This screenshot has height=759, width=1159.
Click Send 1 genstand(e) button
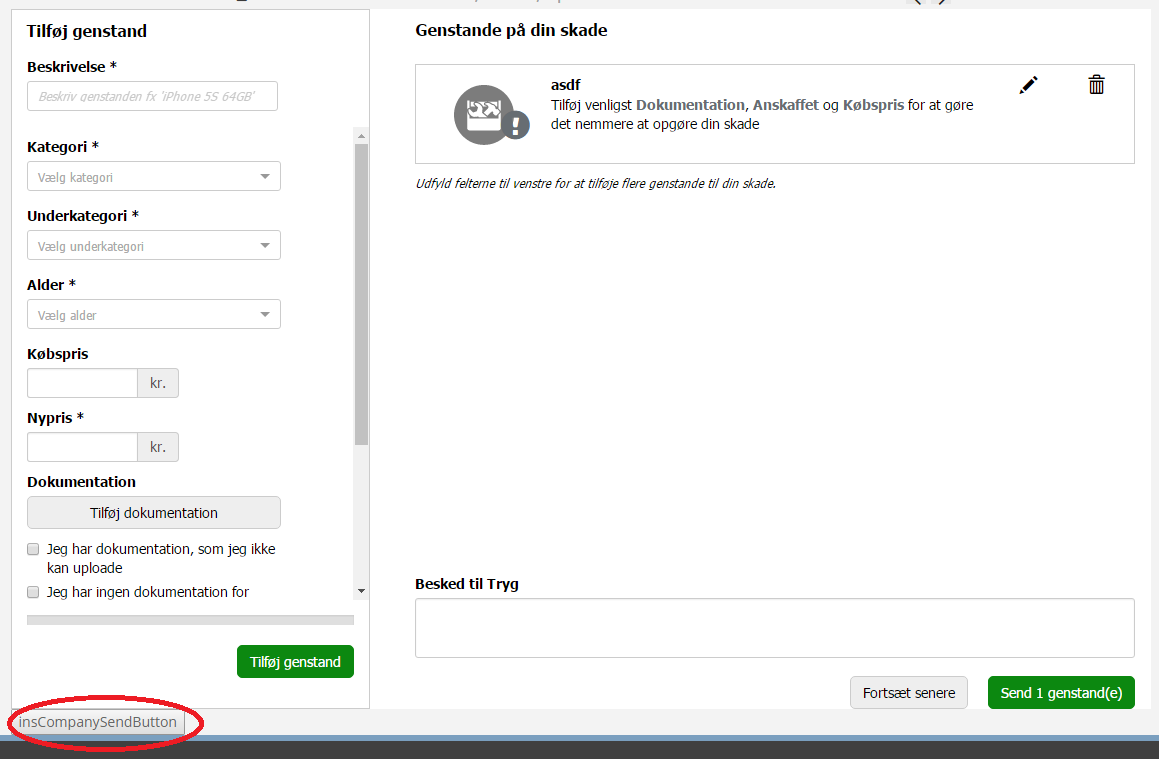[x=1061, y=692]
